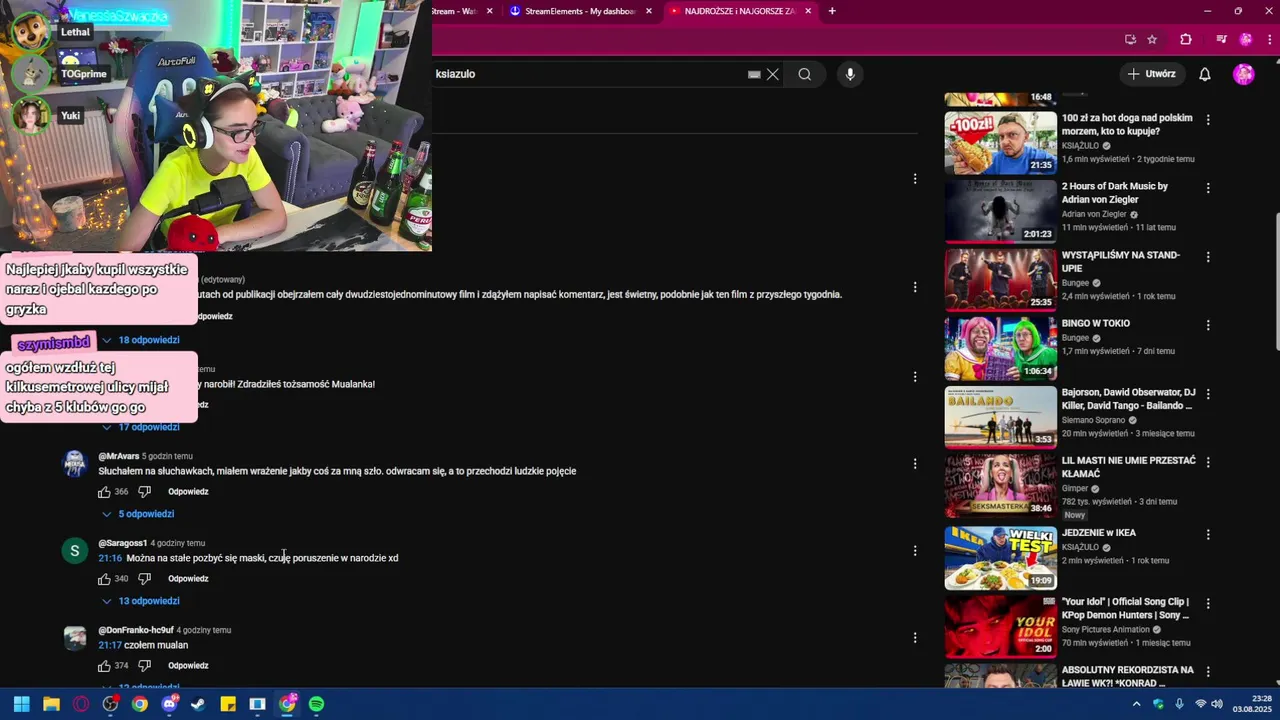Click Utwórz create button
This screenshot has width=1280, height=720.
click(1151, 74)
